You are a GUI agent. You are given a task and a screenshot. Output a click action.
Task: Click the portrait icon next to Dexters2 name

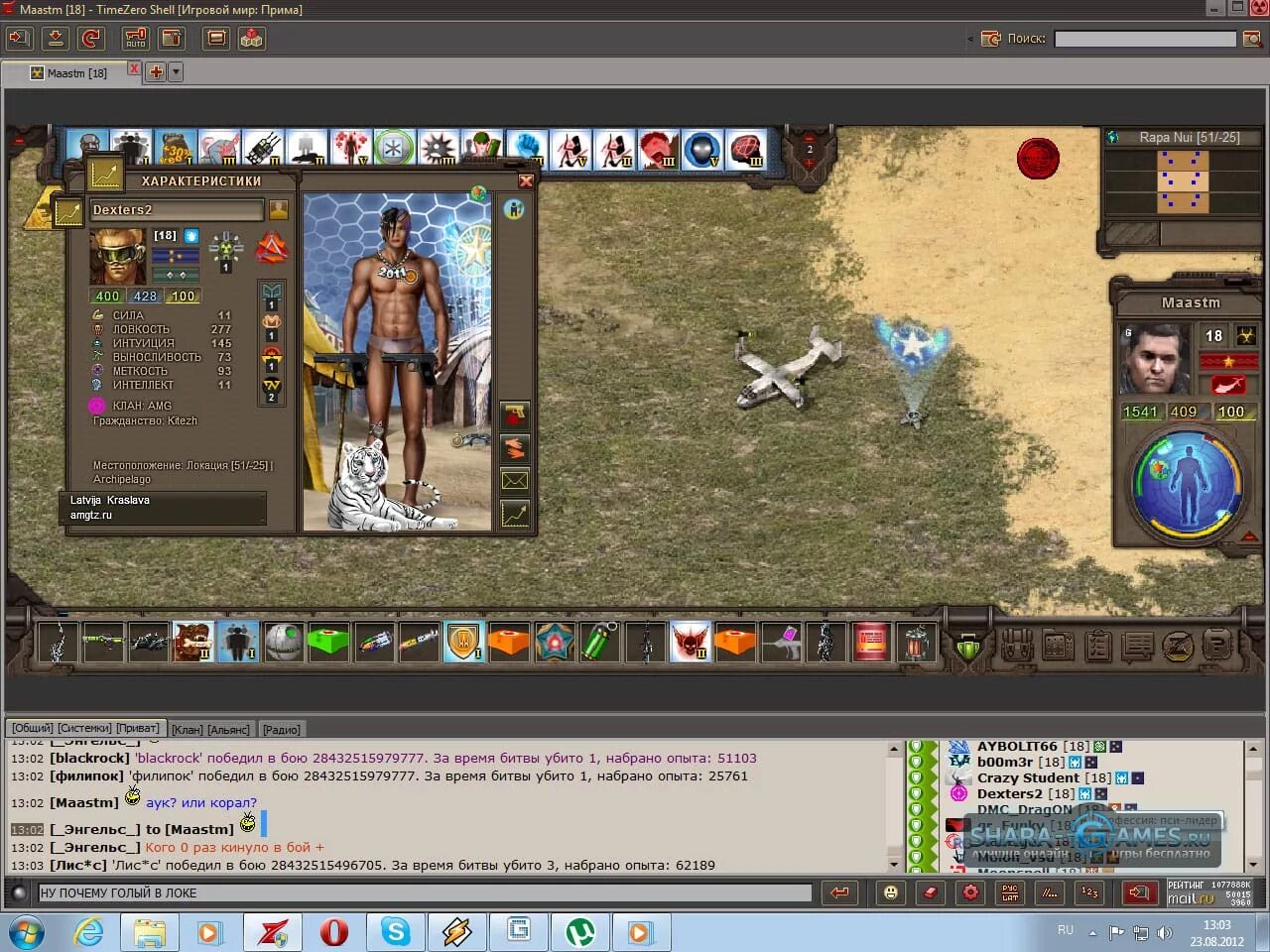pyautogui.click(x=279, y=209)
